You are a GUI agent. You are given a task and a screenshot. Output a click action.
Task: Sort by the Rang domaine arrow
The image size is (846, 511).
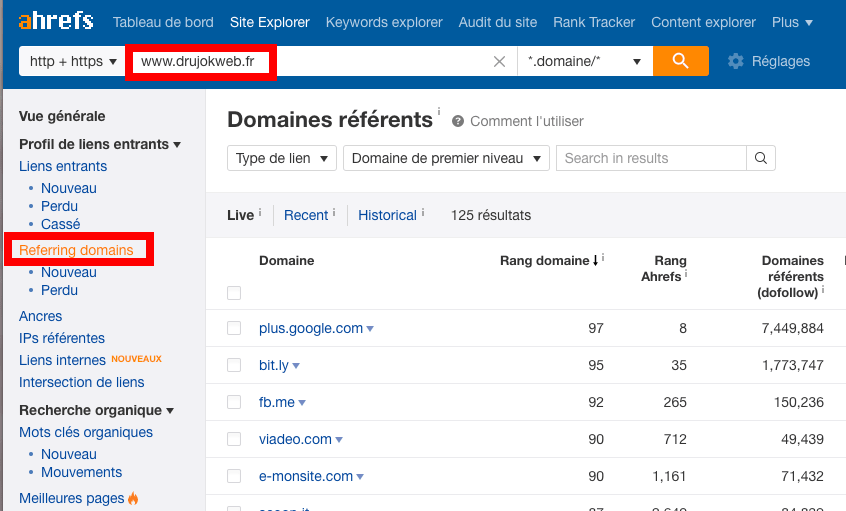tap(596, 261)
